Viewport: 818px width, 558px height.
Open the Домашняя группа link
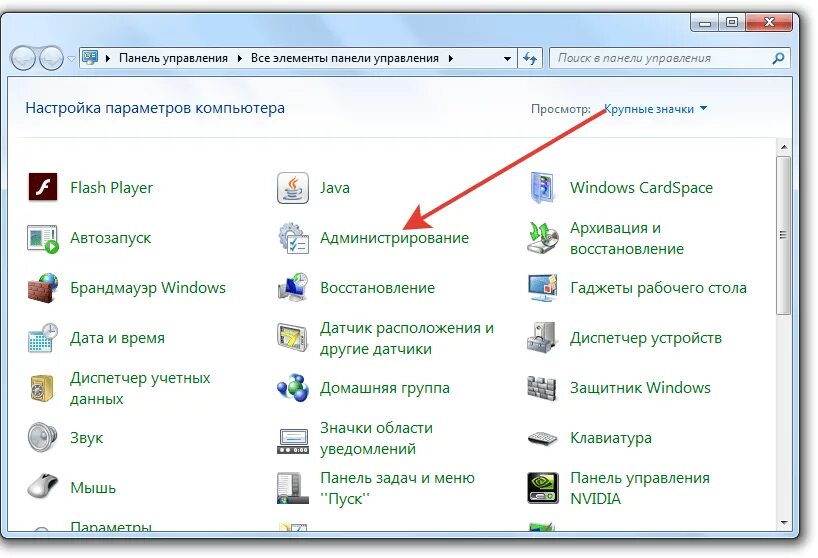coord(385,388)
